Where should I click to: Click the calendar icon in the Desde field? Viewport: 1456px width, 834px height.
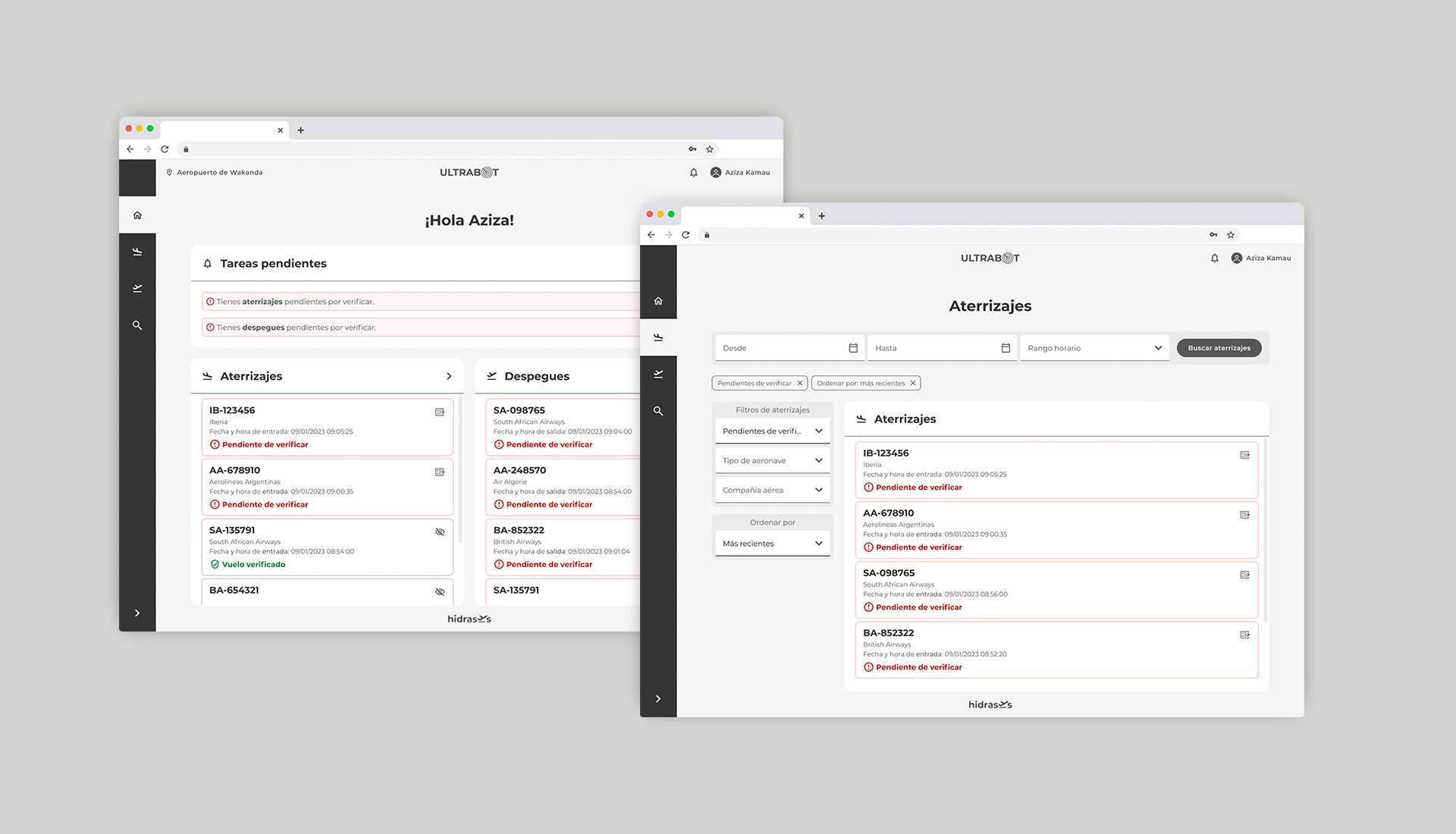[853, 348]
